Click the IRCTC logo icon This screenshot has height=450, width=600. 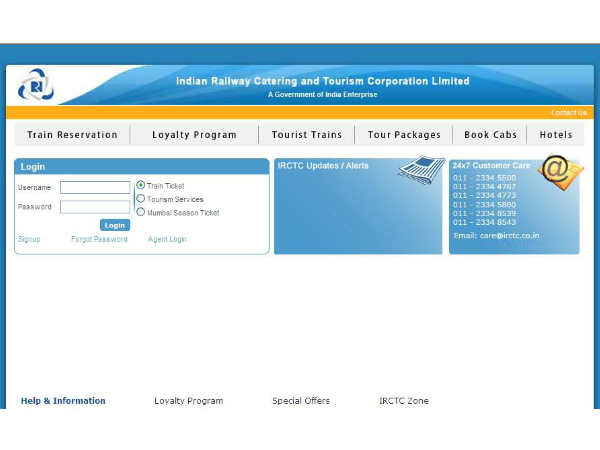pyautogui.click(x=34, y=84)
